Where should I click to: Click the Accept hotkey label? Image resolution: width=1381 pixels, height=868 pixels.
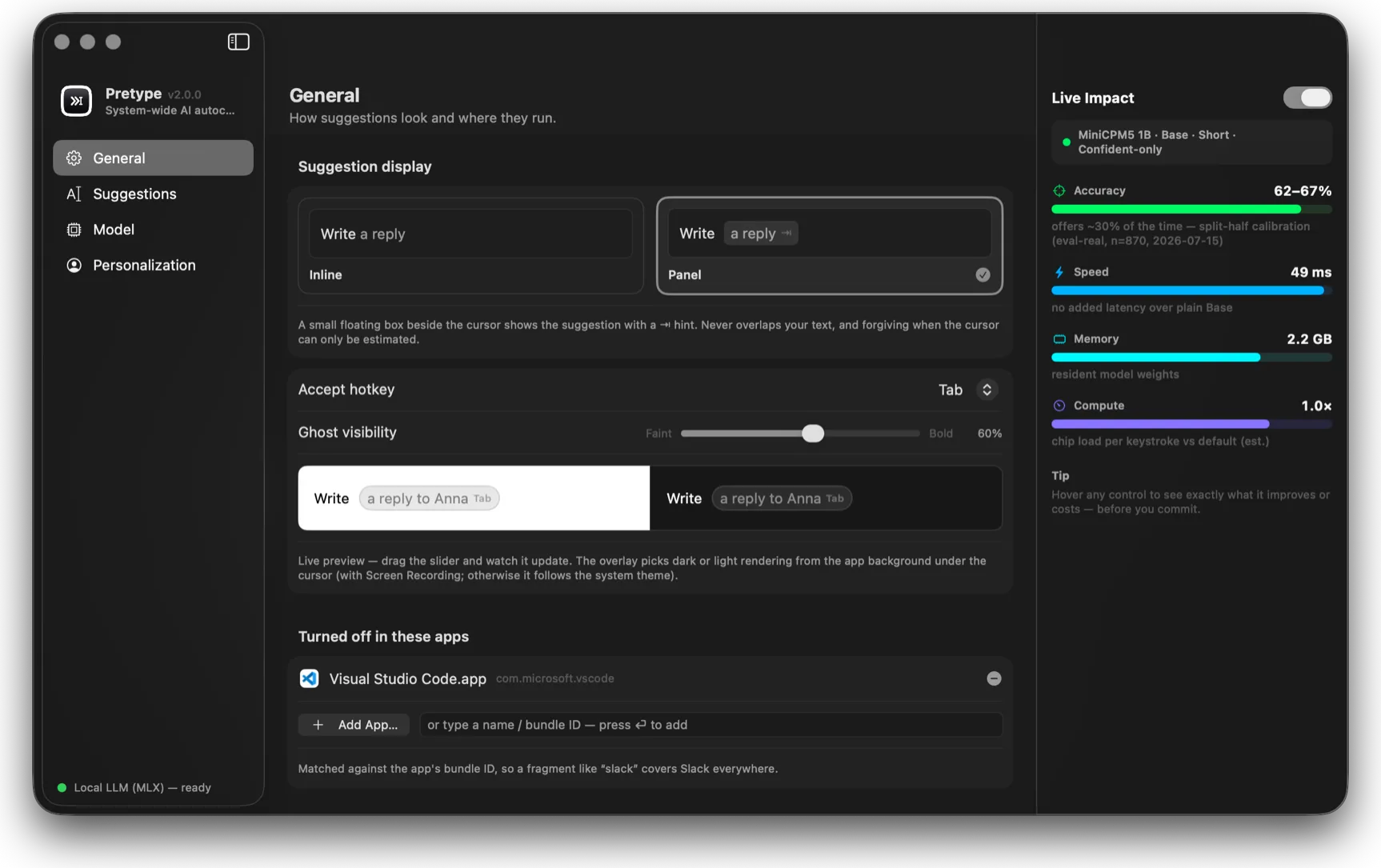tap(346, 389)
